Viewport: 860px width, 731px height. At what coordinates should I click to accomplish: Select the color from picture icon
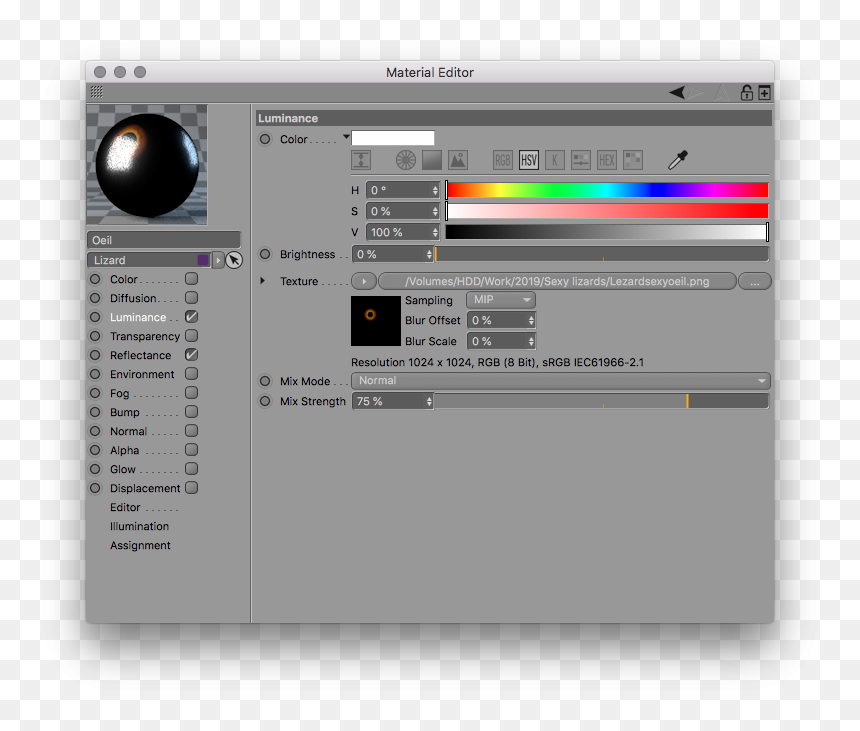[458, 160]
